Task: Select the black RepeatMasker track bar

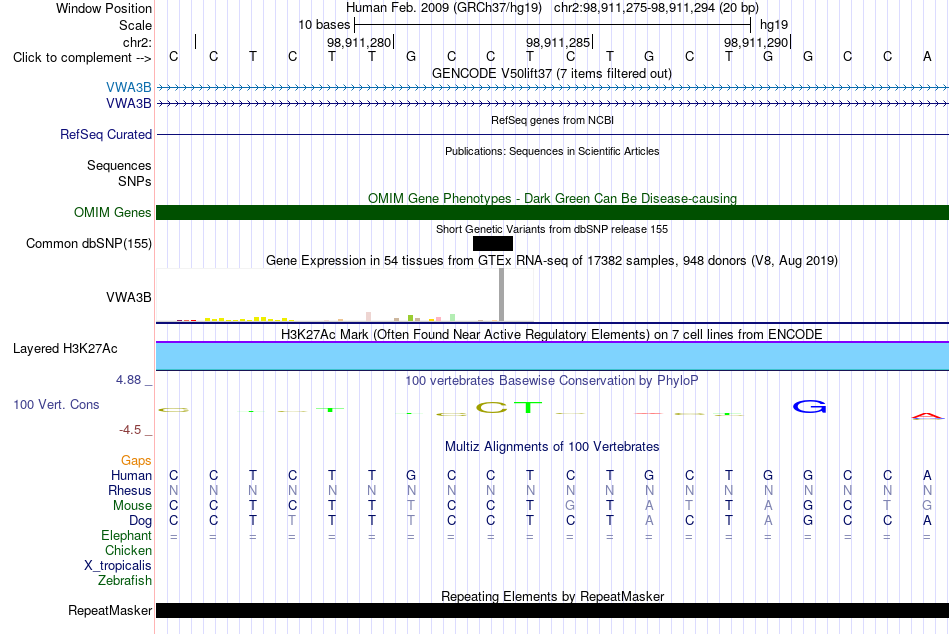Action: click(x=552, y=610)
